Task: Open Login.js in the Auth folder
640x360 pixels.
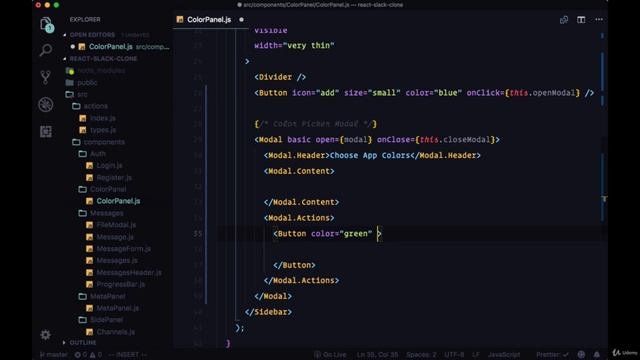Action: (x=109, y=165)
